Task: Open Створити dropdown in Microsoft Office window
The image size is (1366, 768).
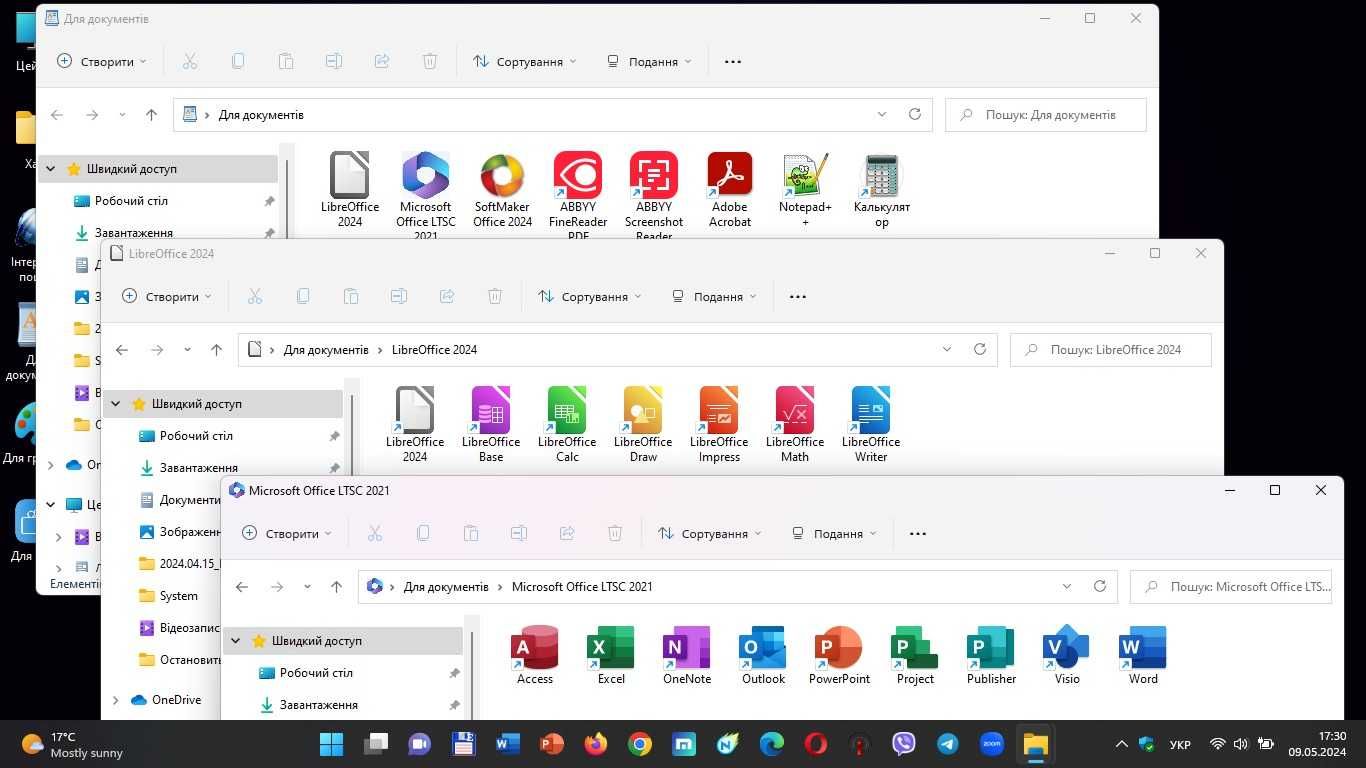Action: coord(287,533)
